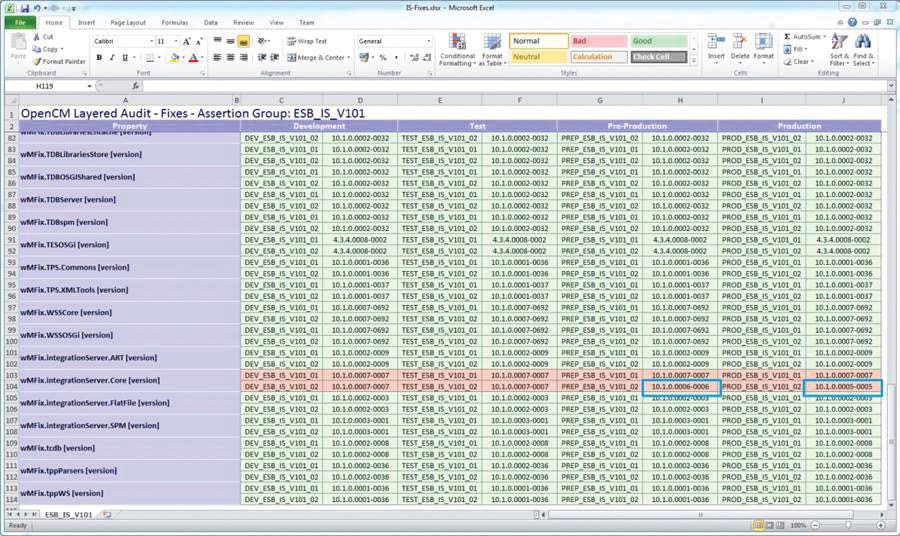
Task: Click Increase Indent icon
Action: click(x=274, y=57)
